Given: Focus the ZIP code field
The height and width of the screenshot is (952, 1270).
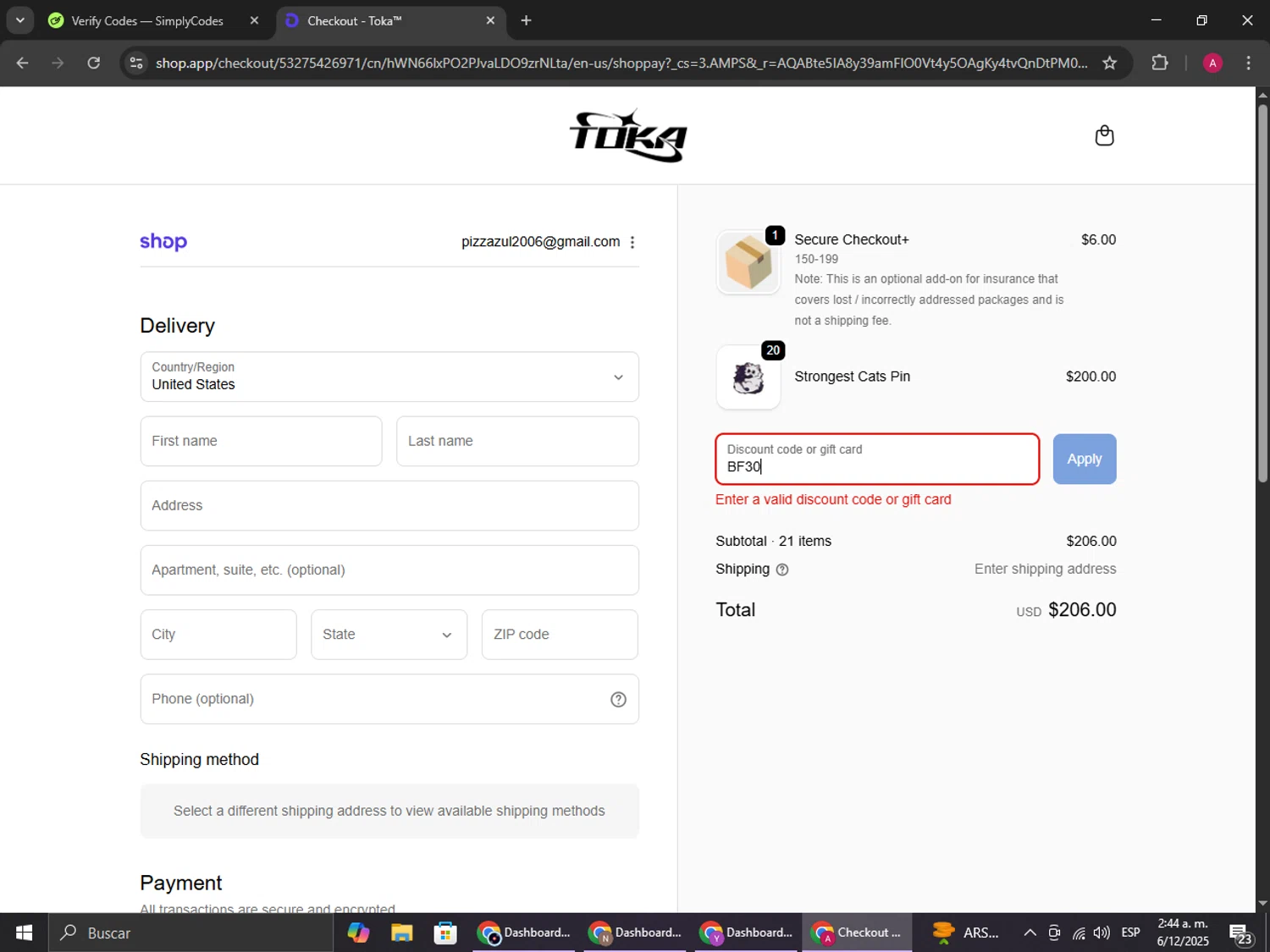Looking at the screenshot, I should (x=560, y=635).
